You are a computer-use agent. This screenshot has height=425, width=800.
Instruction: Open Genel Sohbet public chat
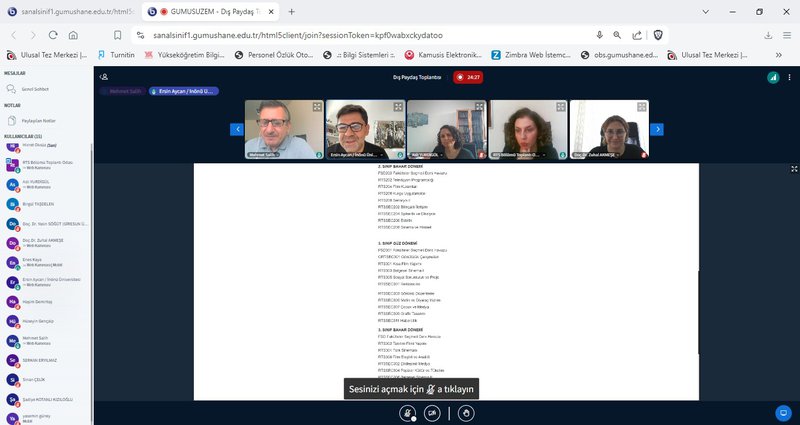(x=34, y=89)
